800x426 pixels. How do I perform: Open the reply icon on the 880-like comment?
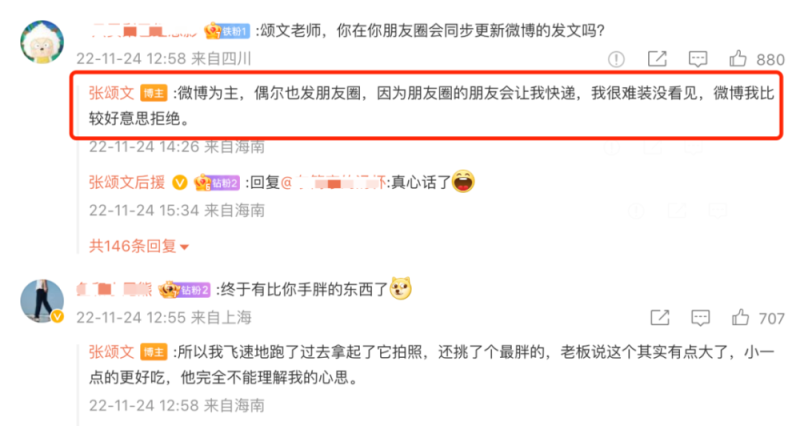(697, 59)
